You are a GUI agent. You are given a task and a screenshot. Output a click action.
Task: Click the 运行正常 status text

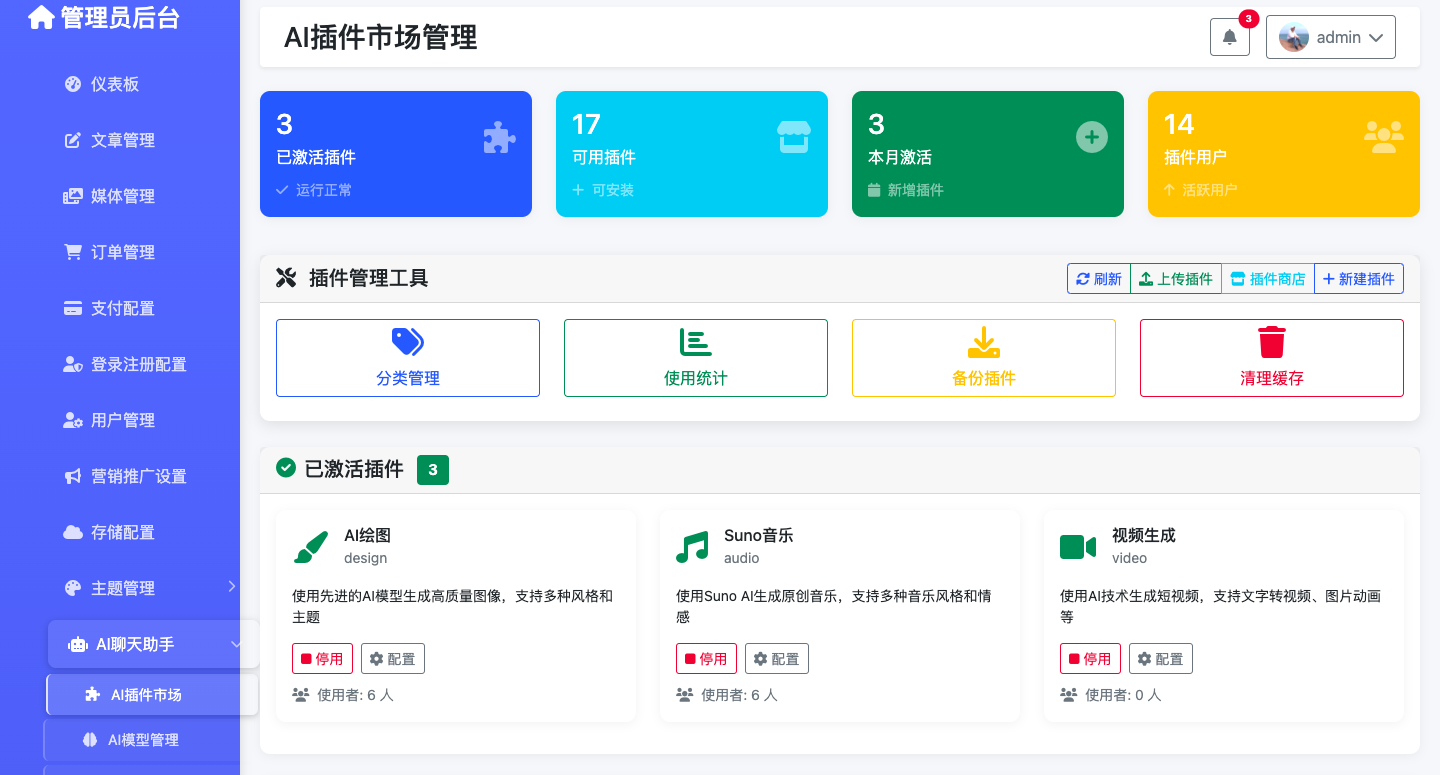click(x=324, y=190)
